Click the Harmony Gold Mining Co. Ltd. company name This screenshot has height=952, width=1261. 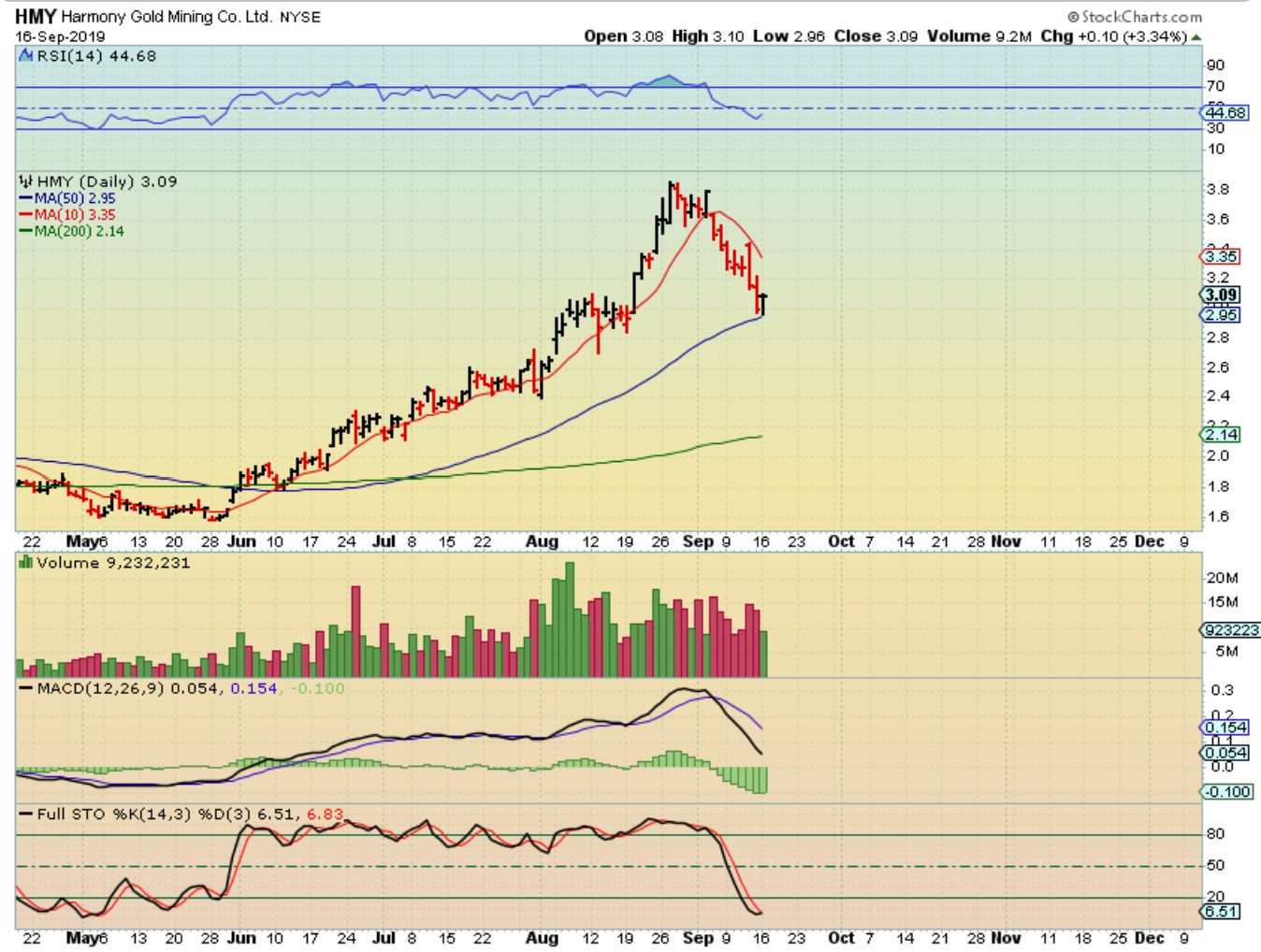click(x=167, y=17)
